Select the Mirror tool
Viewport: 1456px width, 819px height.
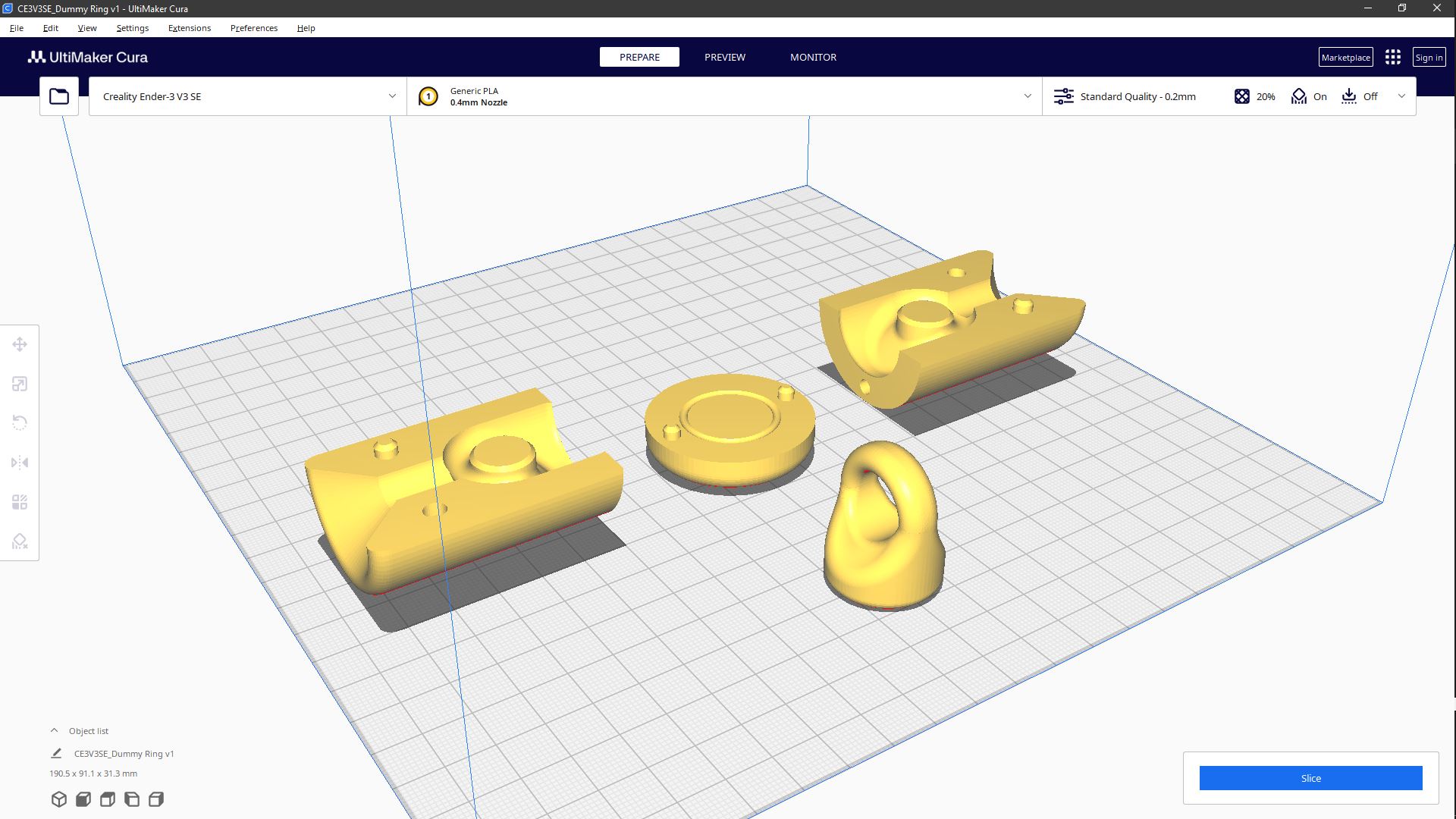[20, 463]
